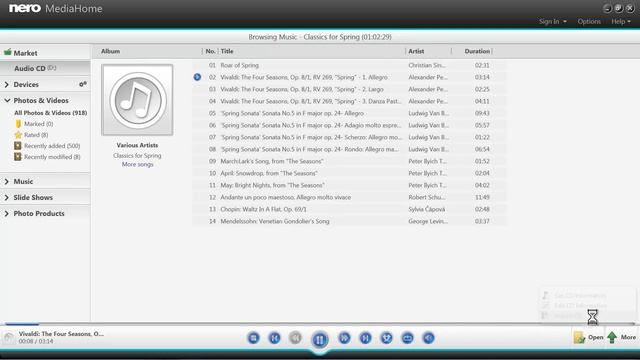Open the Market section
This screenshot has width=640, height=360.
pos(45,53)
